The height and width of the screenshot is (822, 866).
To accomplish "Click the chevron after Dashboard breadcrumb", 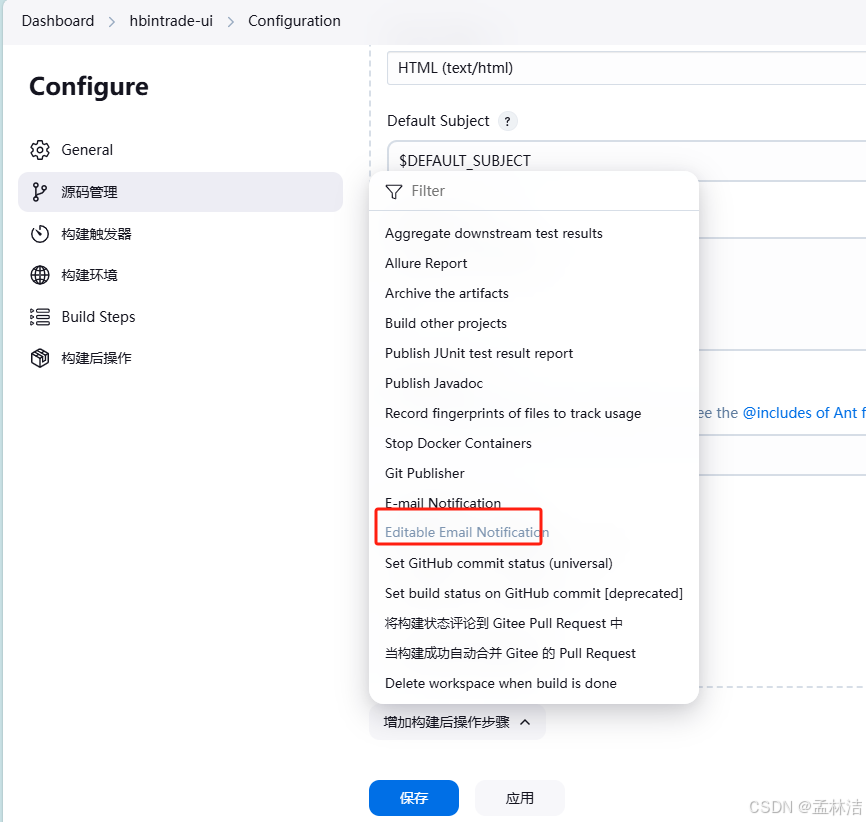I will coord(112,22).
